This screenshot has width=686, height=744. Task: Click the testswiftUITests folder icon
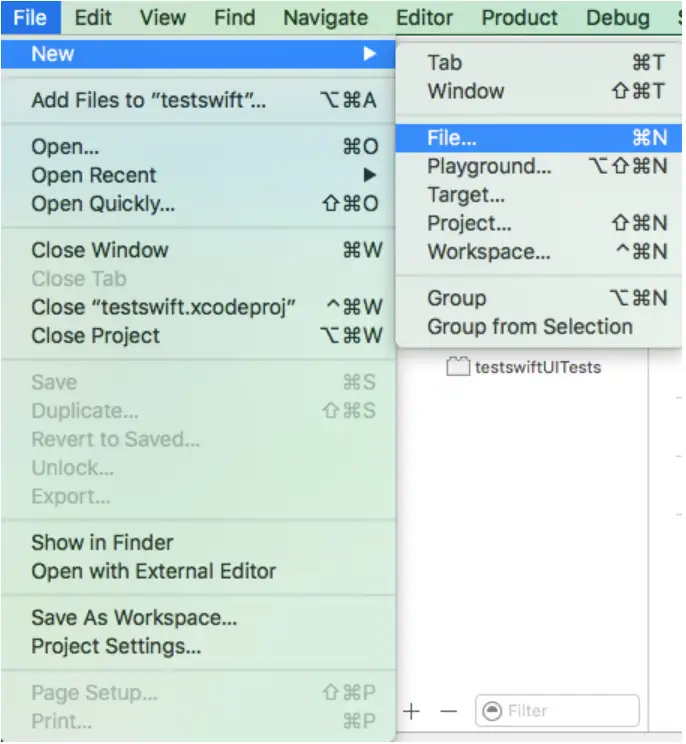(x=458, y=367)
